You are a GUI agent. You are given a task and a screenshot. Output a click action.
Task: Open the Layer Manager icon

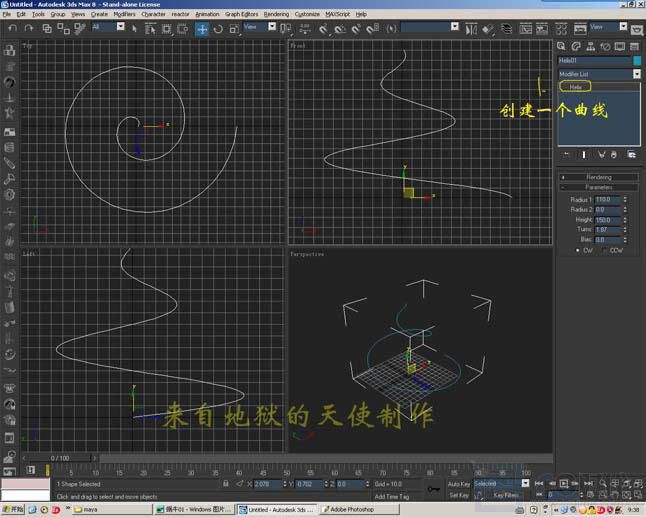(x=506, y=29)
